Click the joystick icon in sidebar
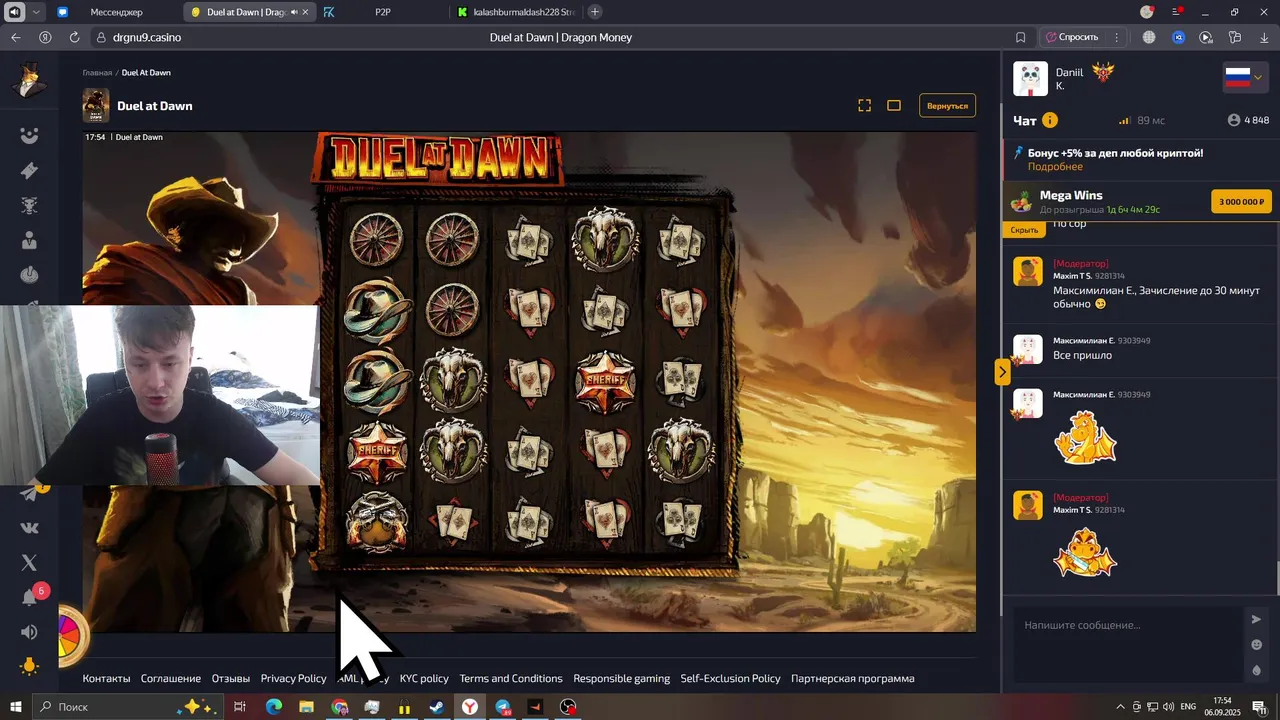 pyautogui.click(x=30, y=275)
